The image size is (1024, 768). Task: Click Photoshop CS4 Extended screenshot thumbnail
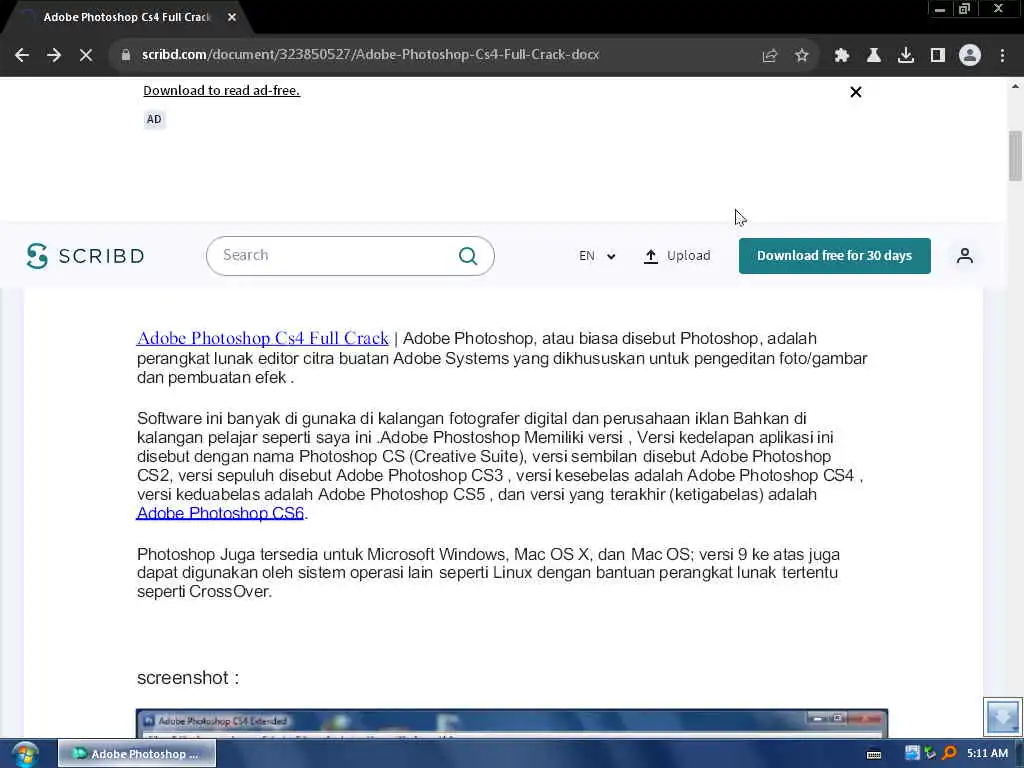[x=512, y=723]
